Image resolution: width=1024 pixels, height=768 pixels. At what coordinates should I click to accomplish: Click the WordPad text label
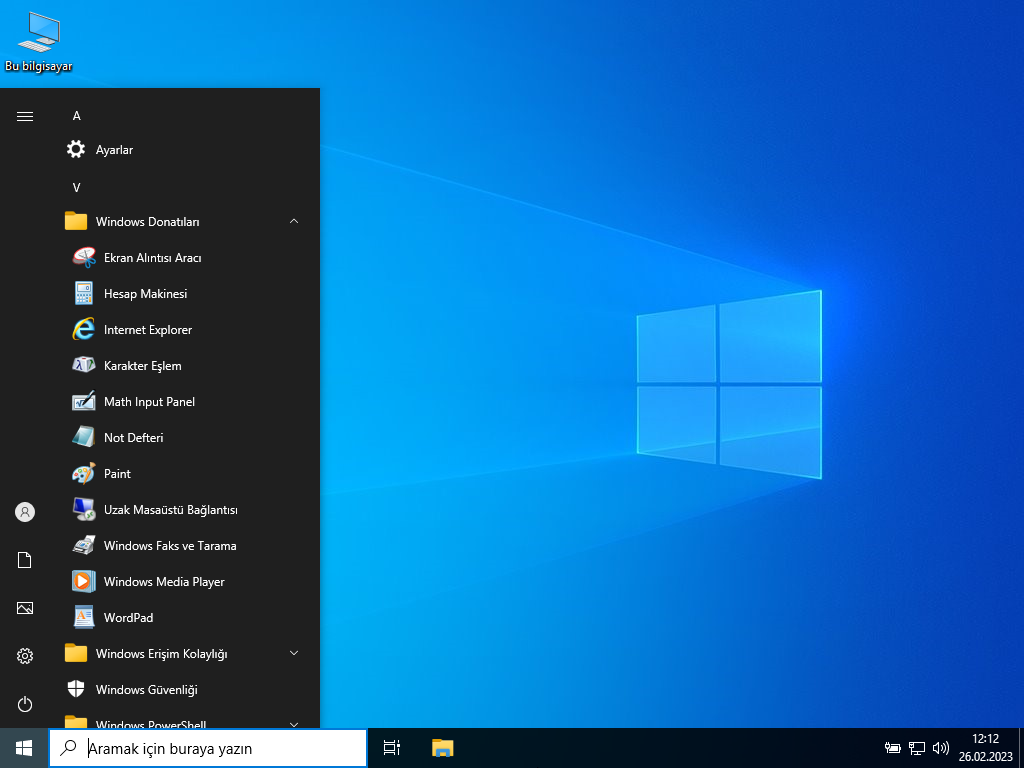129,617
